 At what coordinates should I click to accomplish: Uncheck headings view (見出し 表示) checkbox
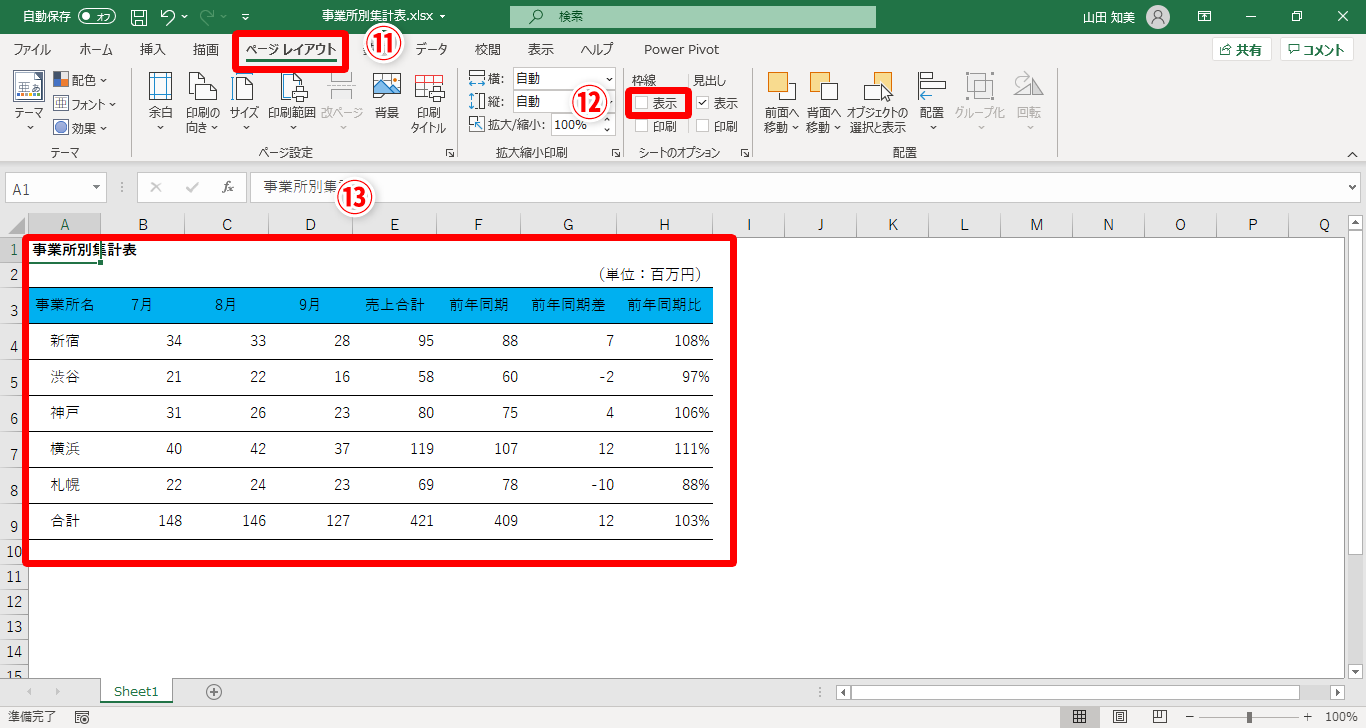click(x=703, y=103)
